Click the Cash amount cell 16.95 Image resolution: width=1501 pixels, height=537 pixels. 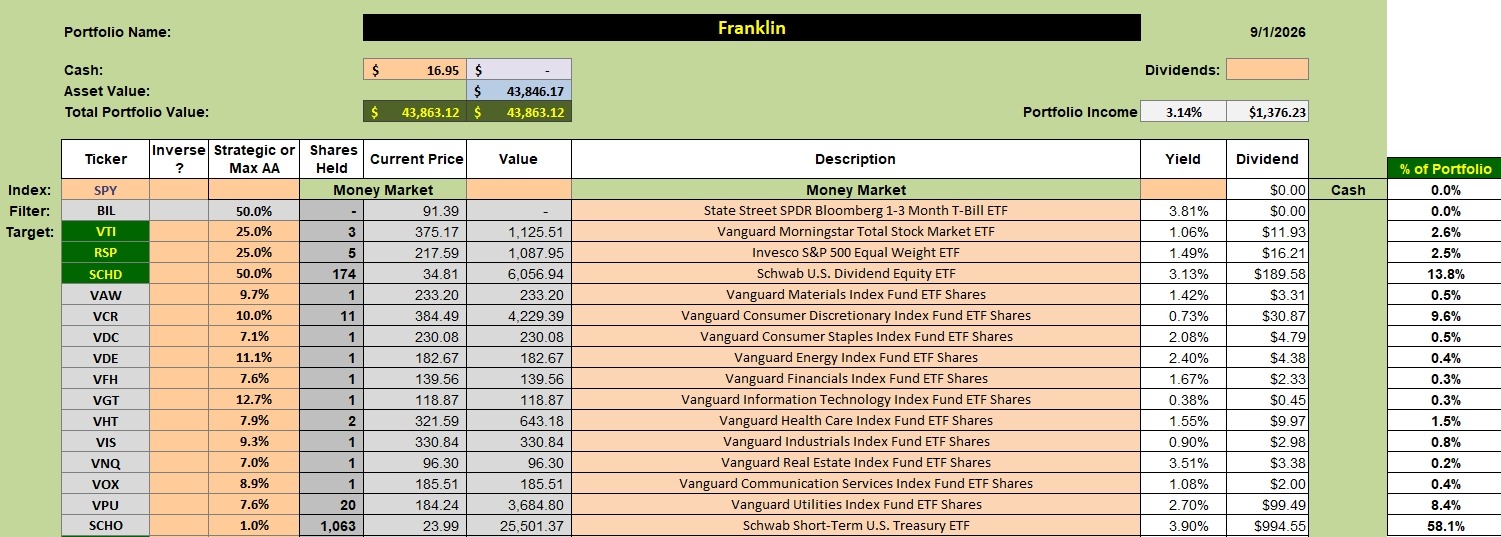[415, 70]
